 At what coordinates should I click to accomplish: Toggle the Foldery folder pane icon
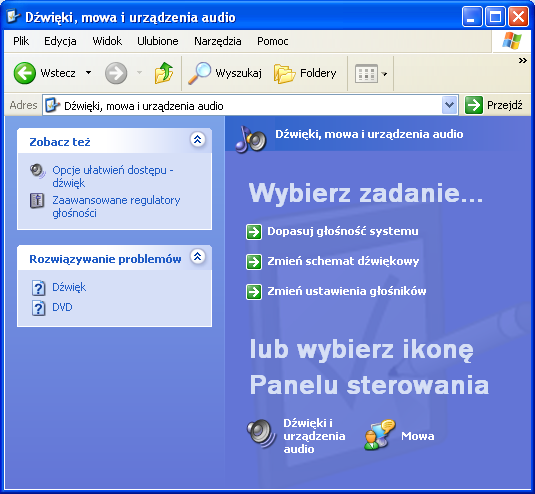[x=284, y=73]
